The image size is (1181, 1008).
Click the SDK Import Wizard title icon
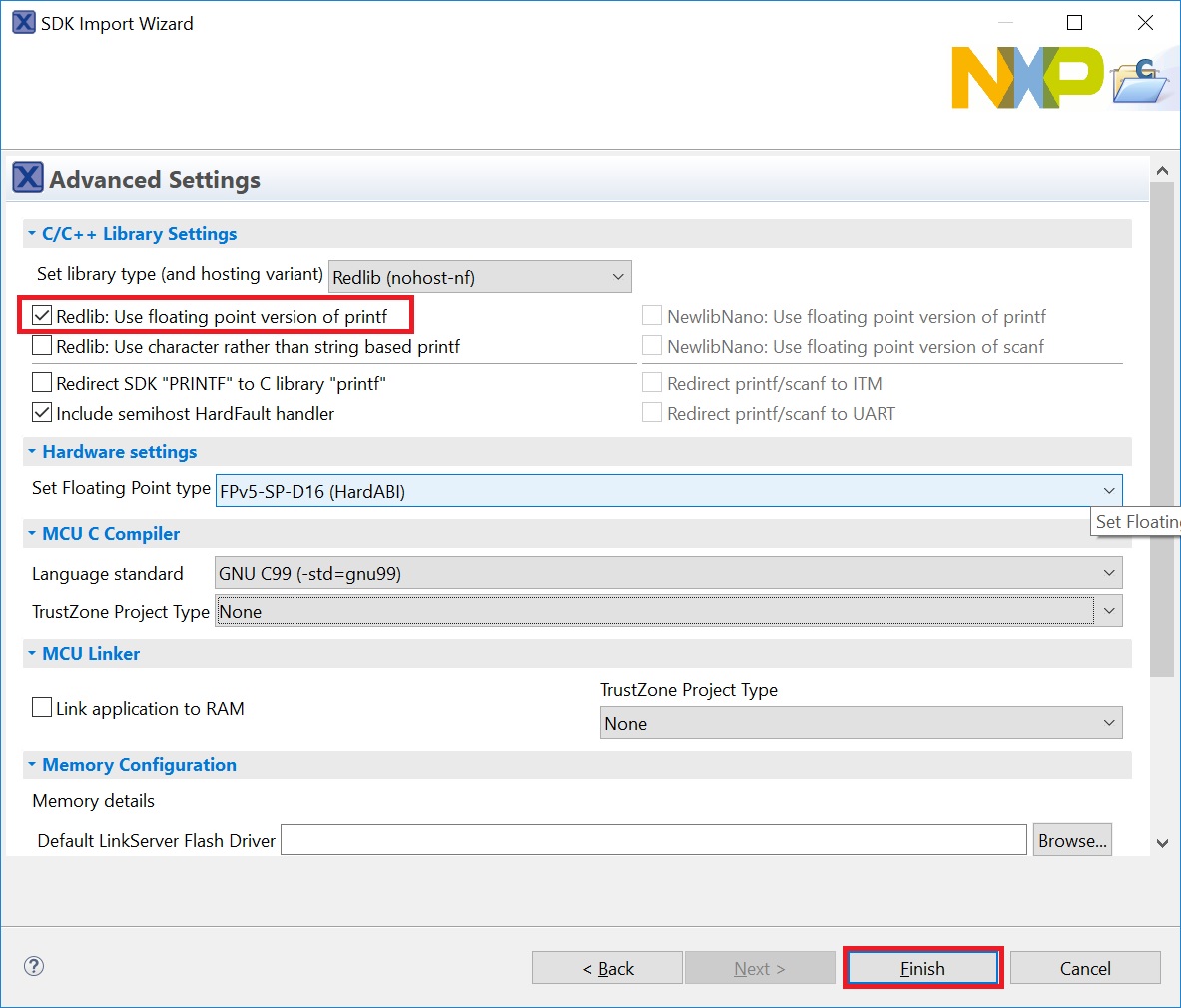(23, 23)
